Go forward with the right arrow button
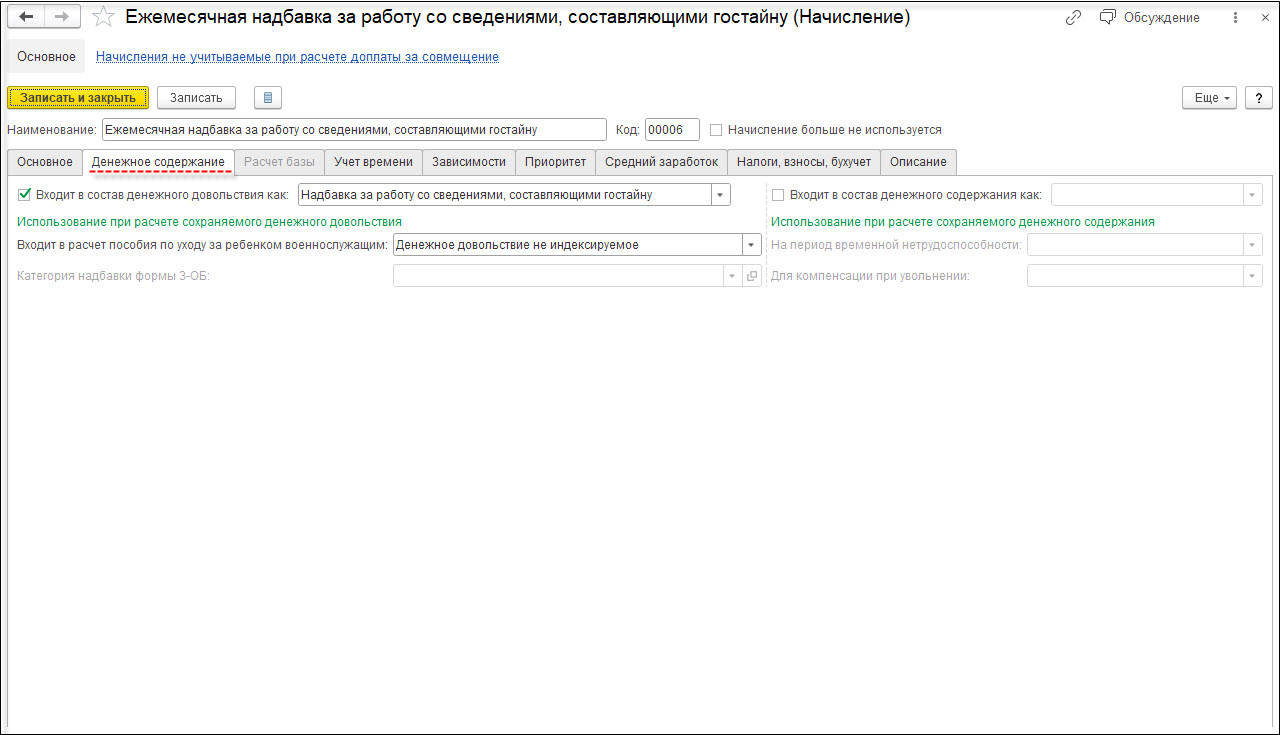1280x735 pixels. tap(62, 17)
